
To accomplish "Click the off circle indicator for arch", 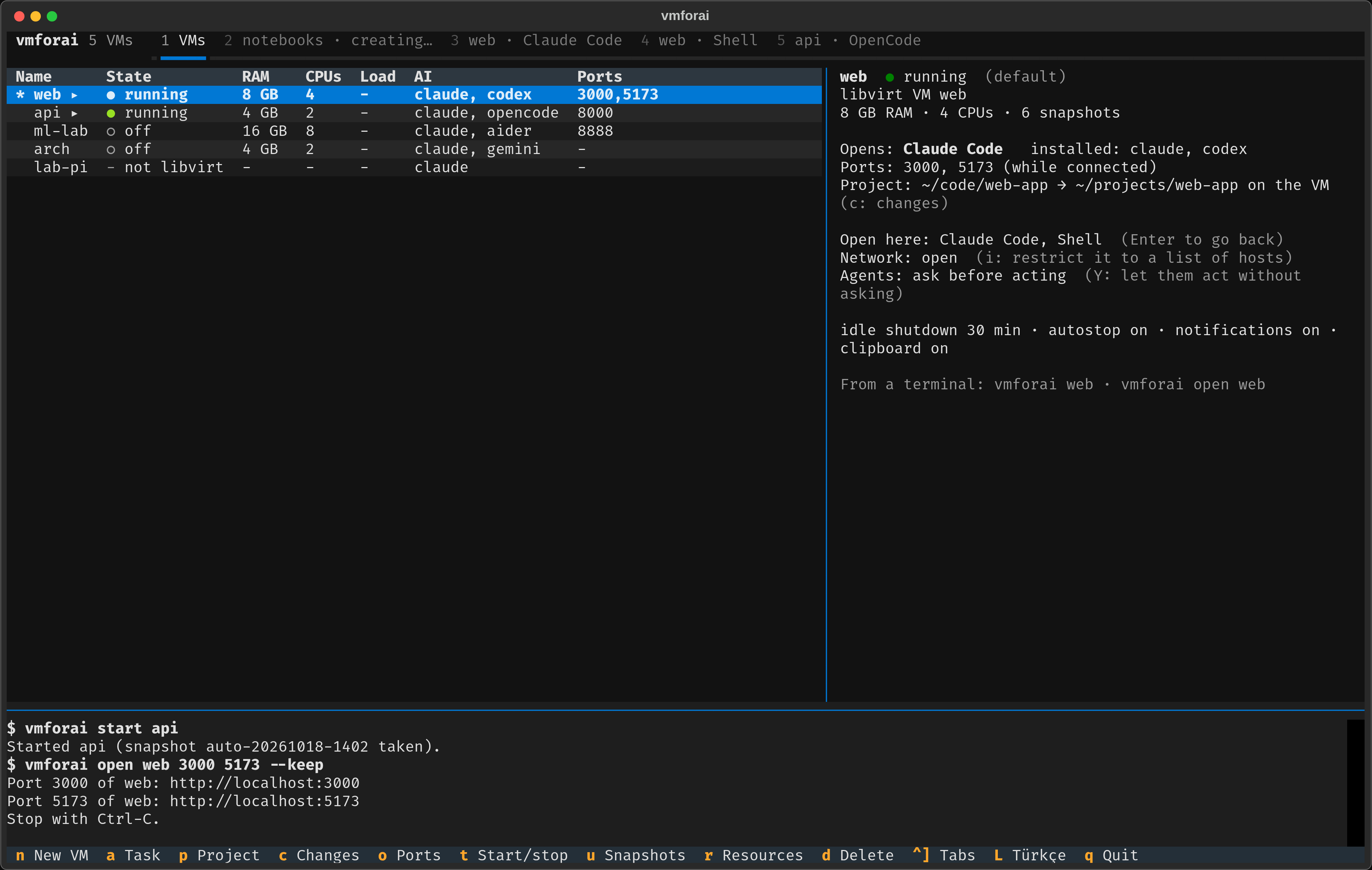I will [x=111, y=150].
